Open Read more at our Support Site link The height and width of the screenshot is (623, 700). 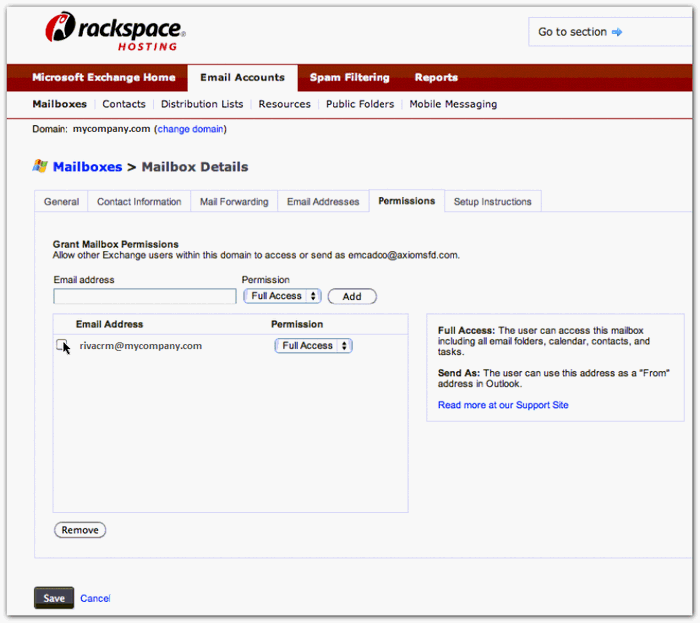[x=503, y=405]
